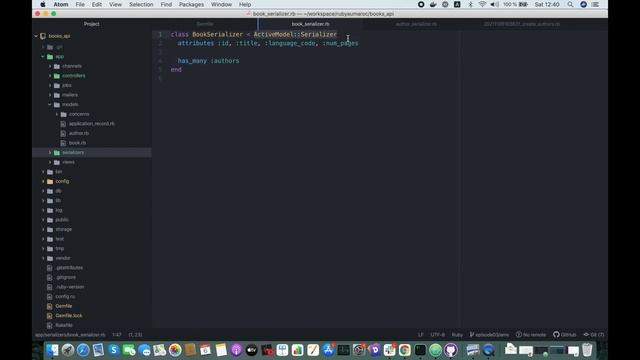This screenshot has height=360, width=640.
Task: Collapse the app folder arrow
Action: pos(43,57)
